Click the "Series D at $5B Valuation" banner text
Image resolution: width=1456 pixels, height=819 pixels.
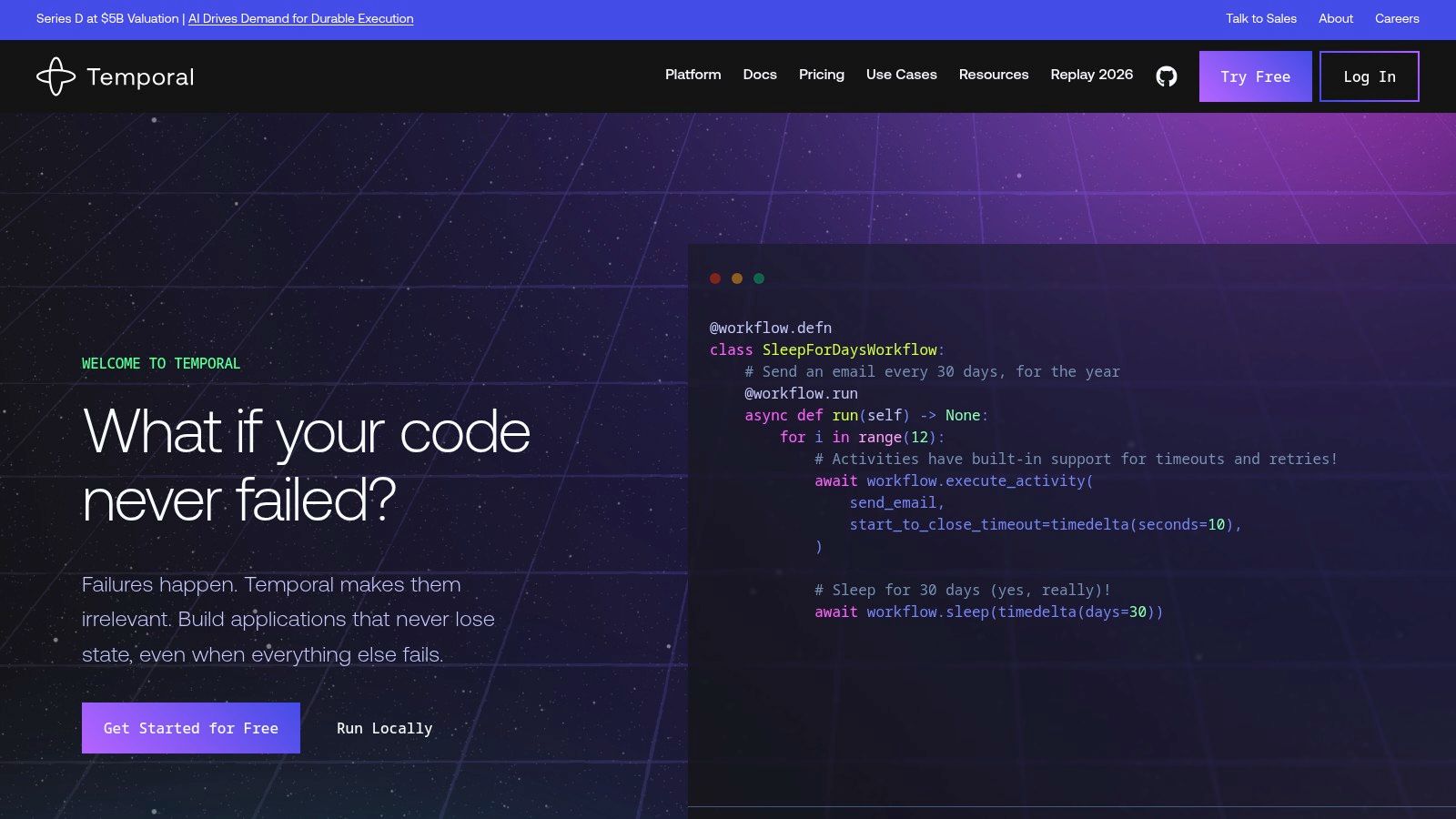107,18
